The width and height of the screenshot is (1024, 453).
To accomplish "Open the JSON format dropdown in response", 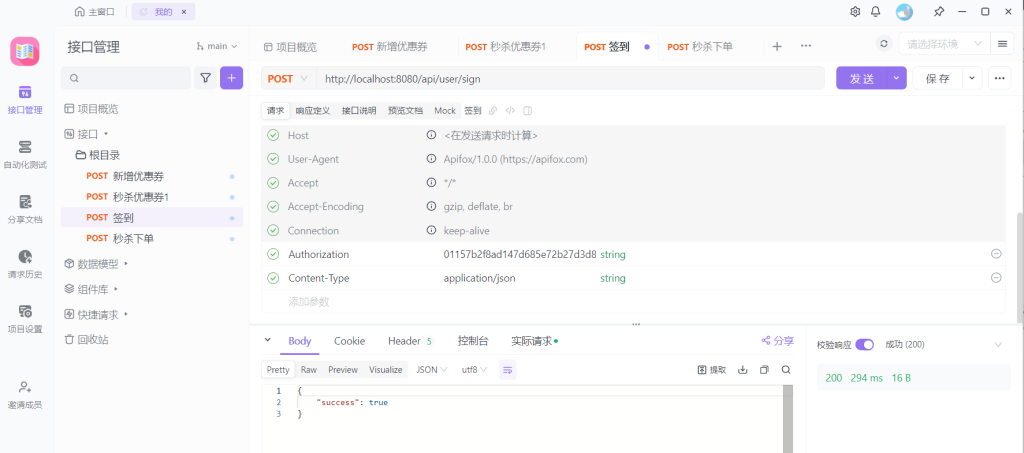I will coord(432,370).
